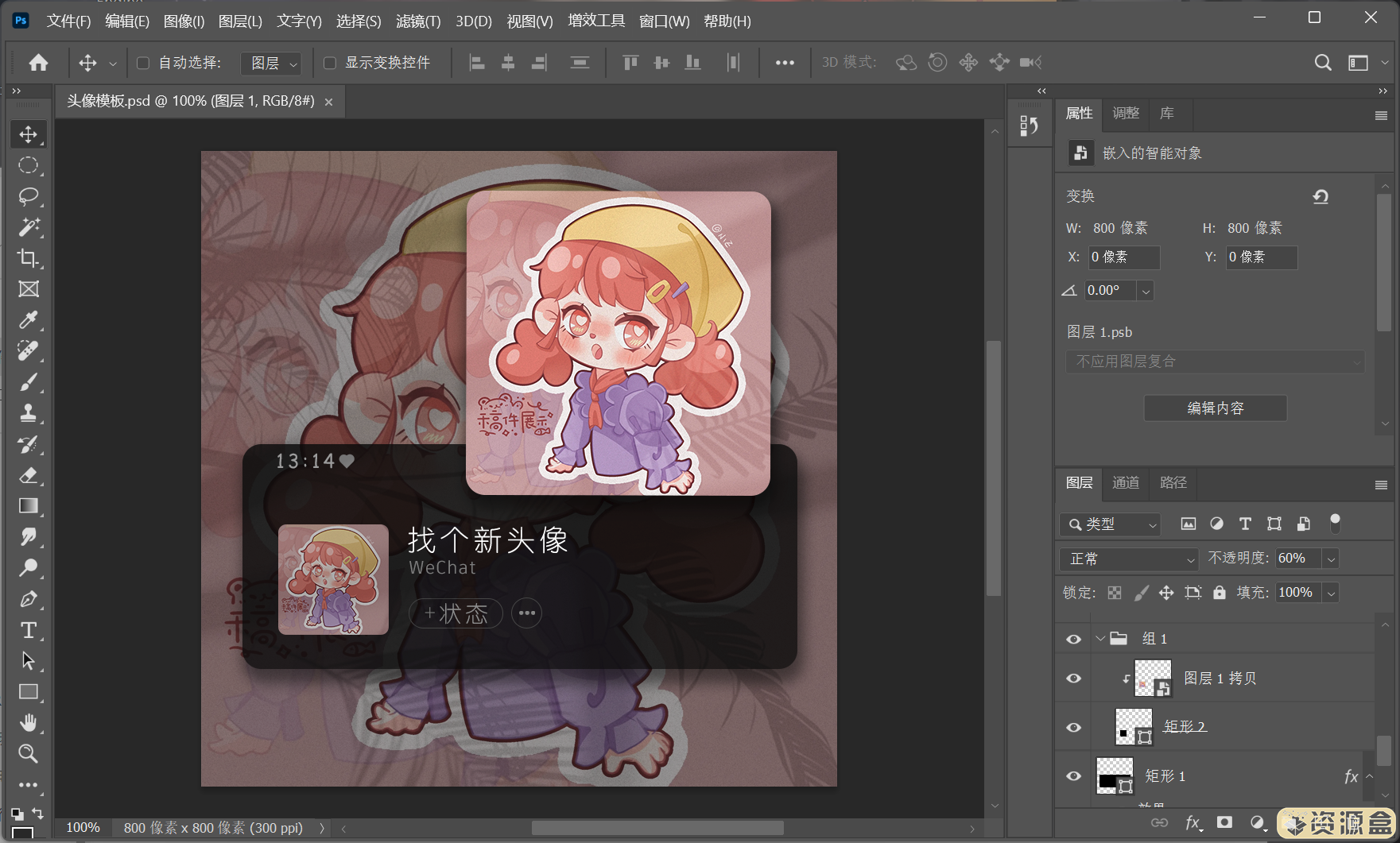
Task: Add layer mask button
Action: click(x=1225, y=822)
